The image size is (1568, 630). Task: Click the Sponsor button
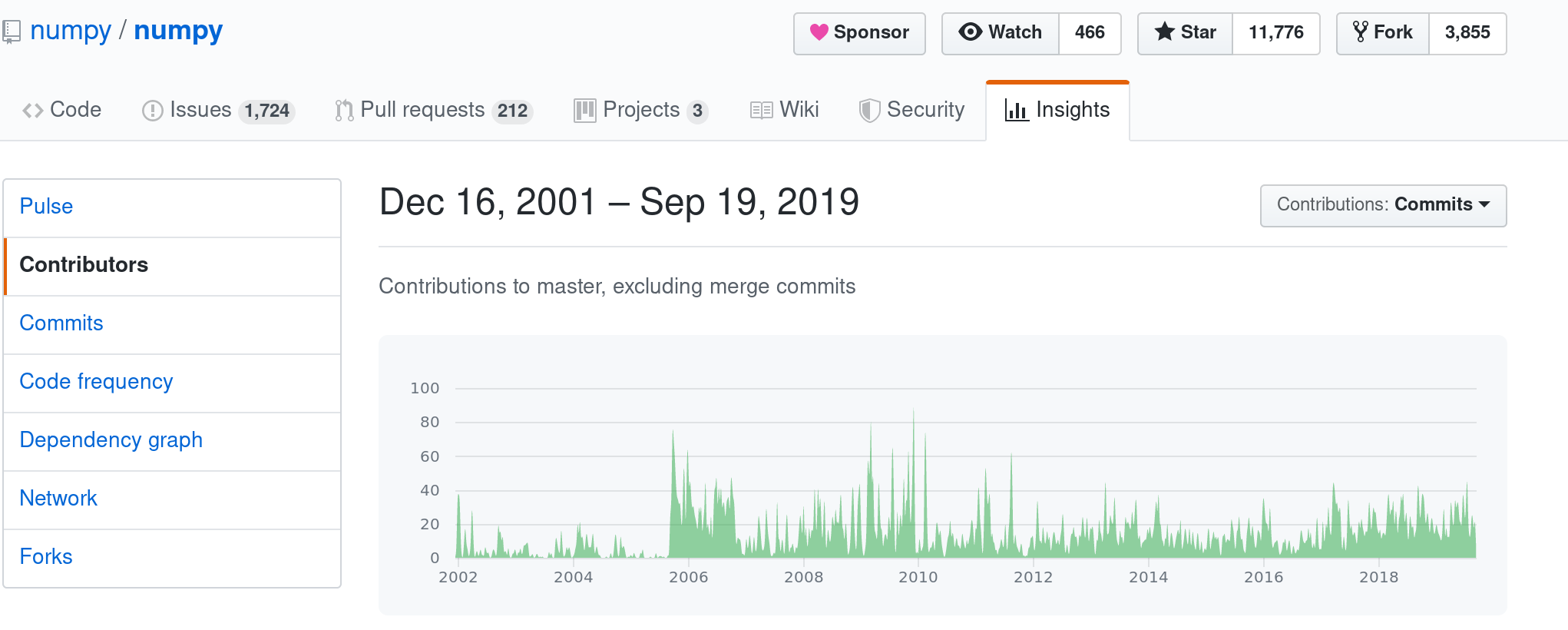coord(859,33)
